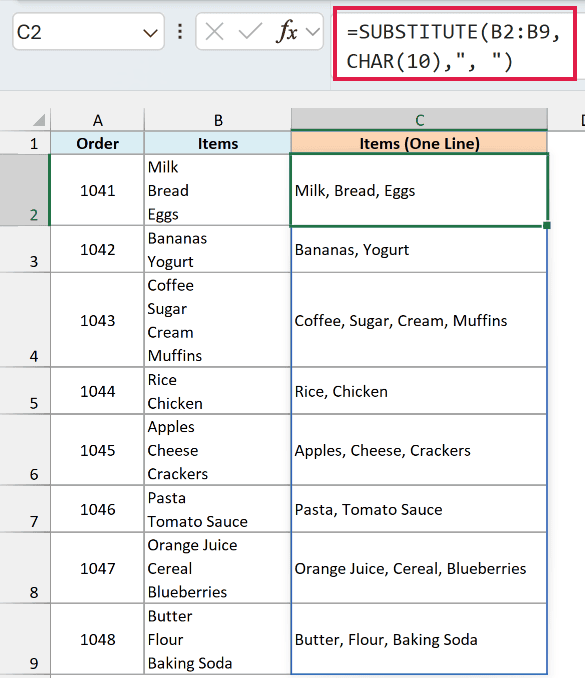Select cell with order 1047
Image resolution: width=585 pixels, height=678 pixels.
(97, 568)
